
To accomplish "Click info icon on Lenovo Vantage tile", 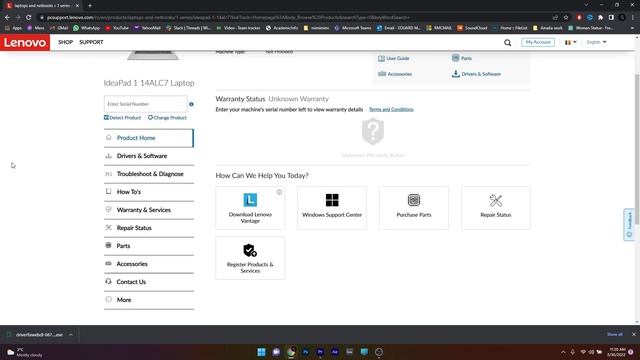I will [279, 192].
